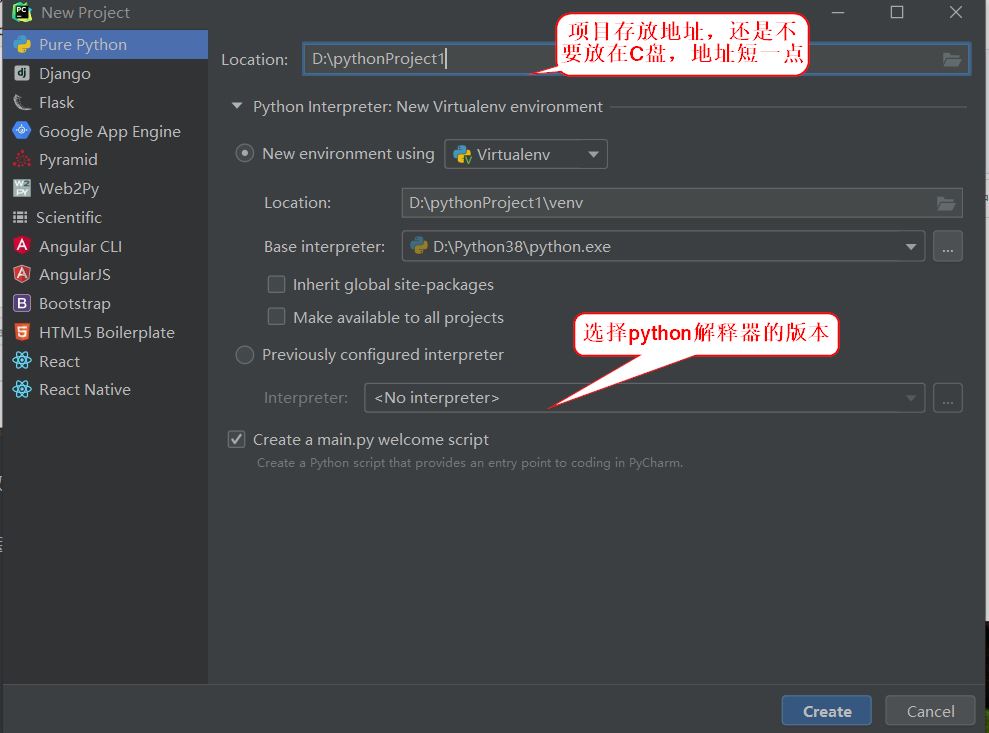989x733 pixels.
Task: Click the Pyramid project icon
Action: (x=22, y=159)
